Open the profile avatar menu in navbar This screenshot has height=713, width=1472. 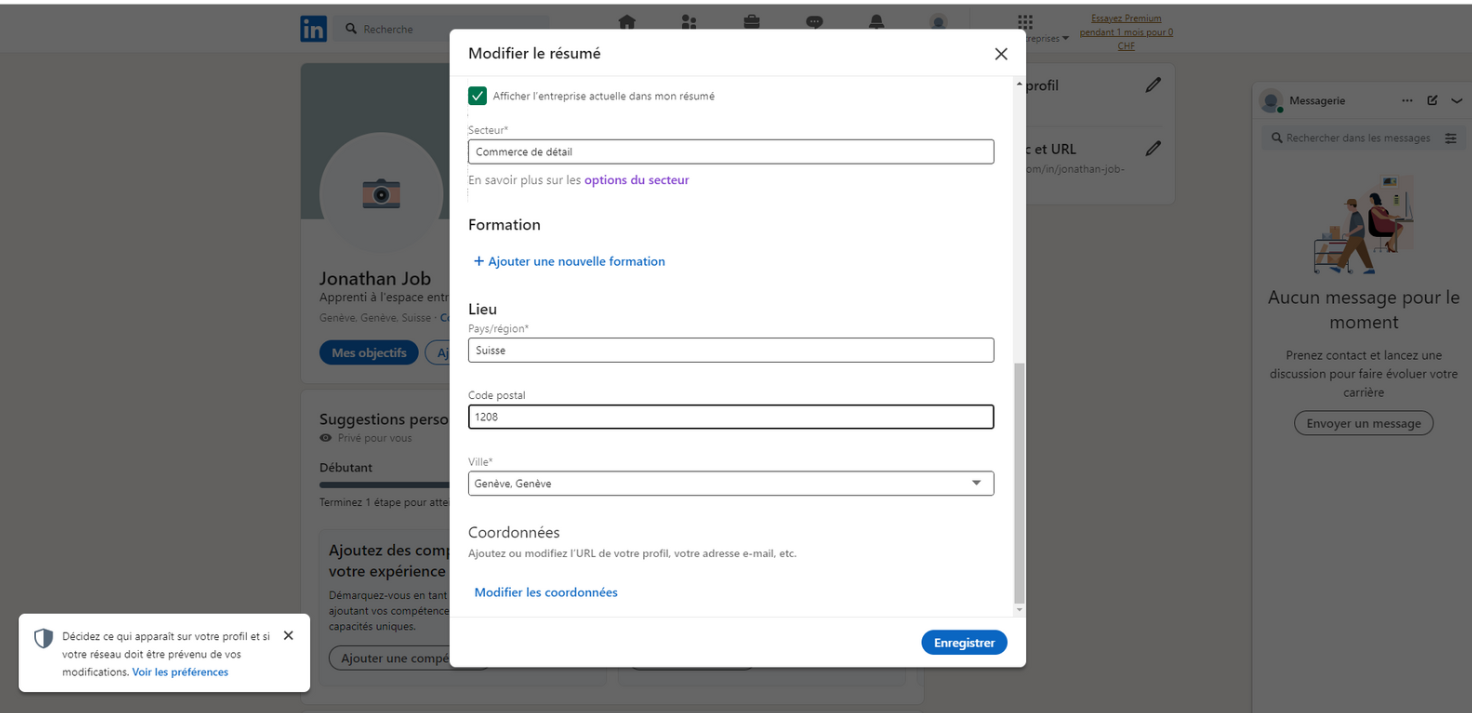pyautogui.click(x=938, y=22)
